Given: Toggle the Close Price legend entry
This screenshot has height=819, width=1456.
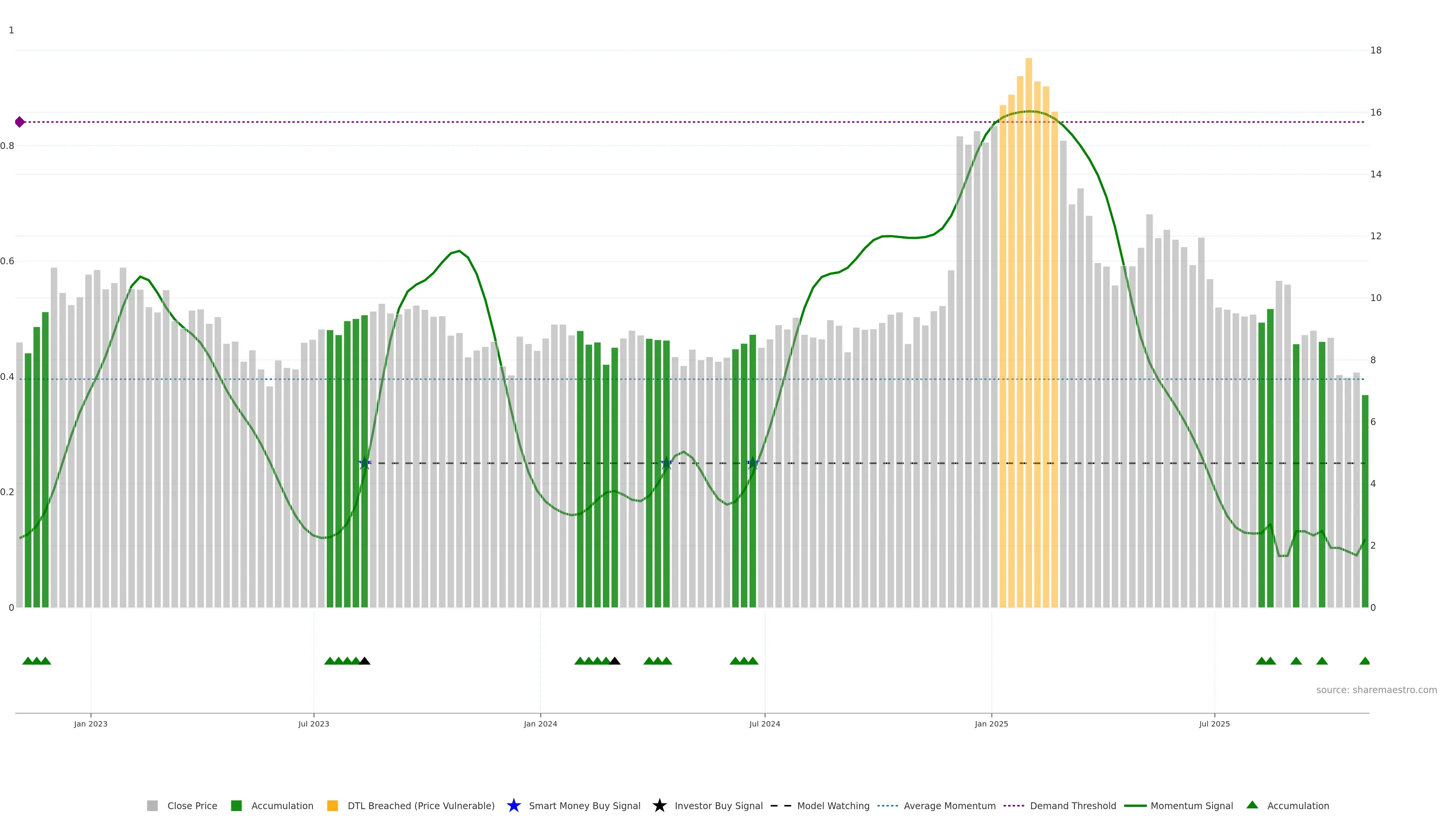Looking at the screenshot, I should 191,805.
